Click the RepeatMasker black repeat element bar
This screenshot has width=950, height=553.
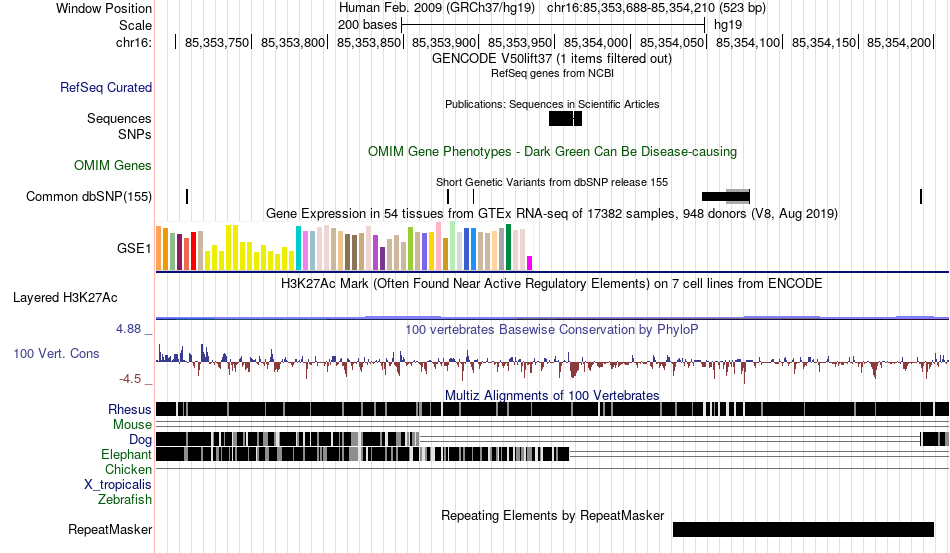point(803,529)
